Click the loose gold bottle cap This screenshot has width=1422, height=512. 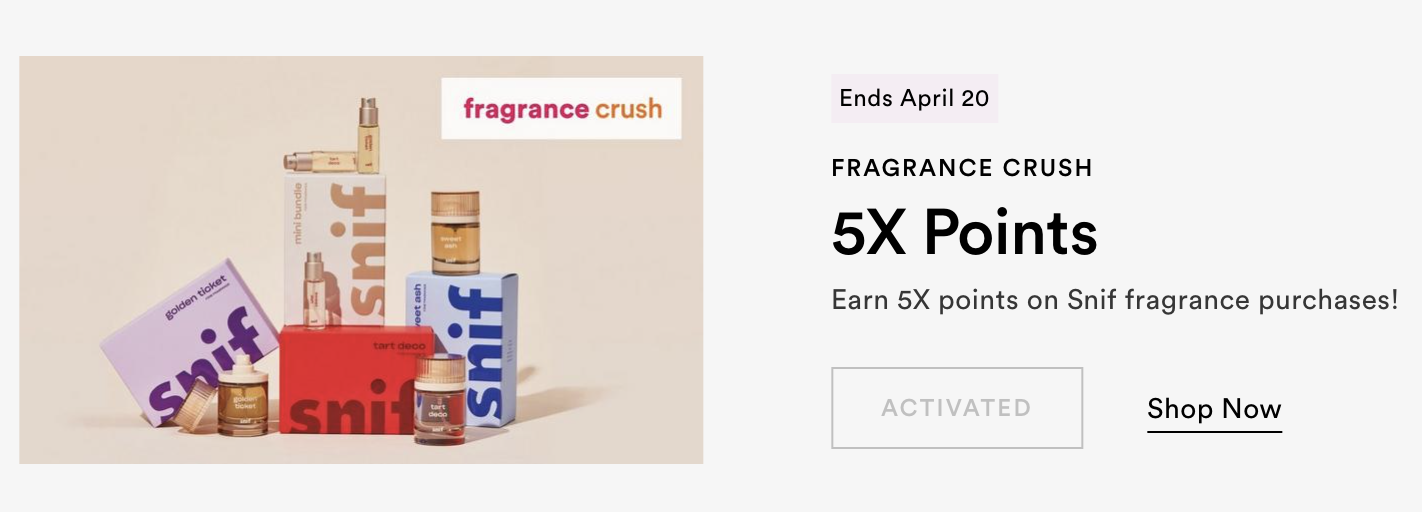click(x=194, y=405)
